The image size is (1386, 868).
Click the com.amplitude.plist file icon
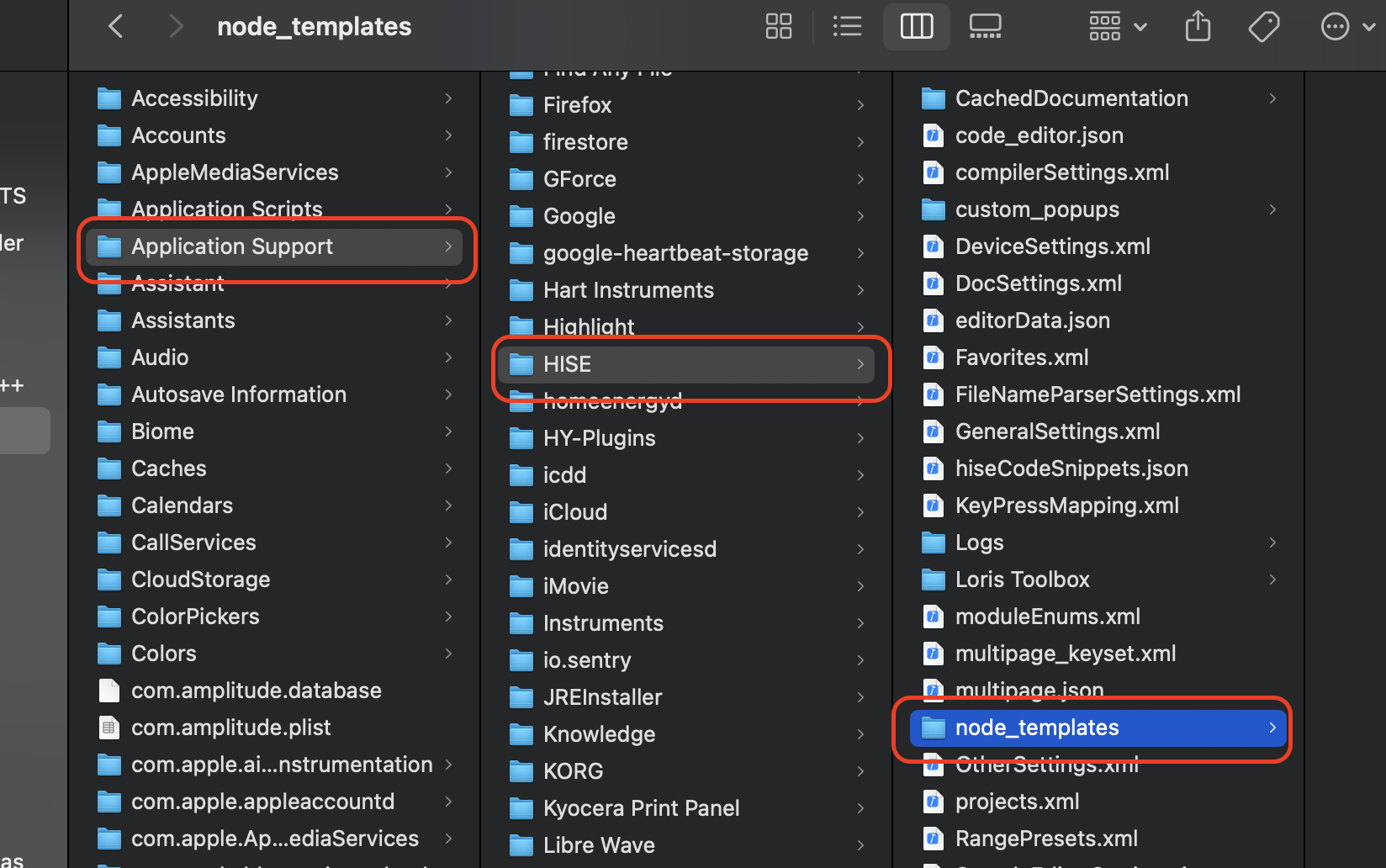tap(109, 728)
